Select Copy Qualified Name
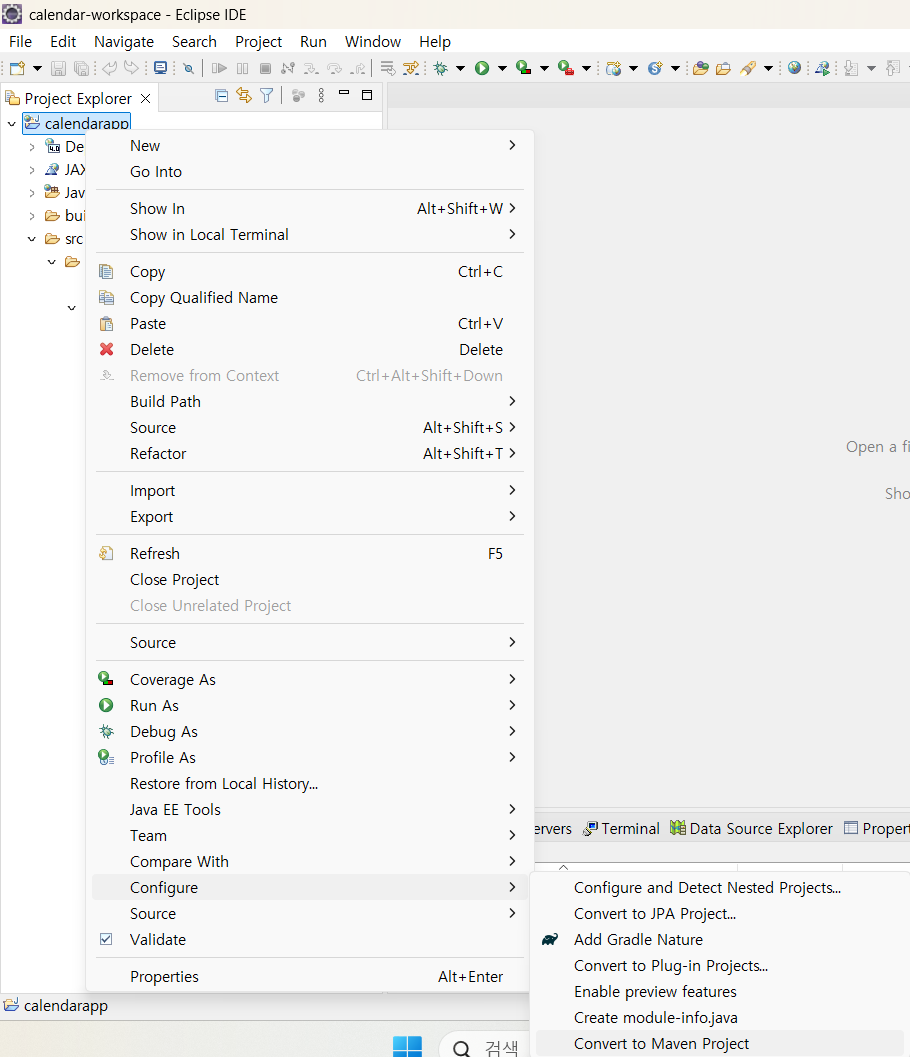 coord(309,298)
